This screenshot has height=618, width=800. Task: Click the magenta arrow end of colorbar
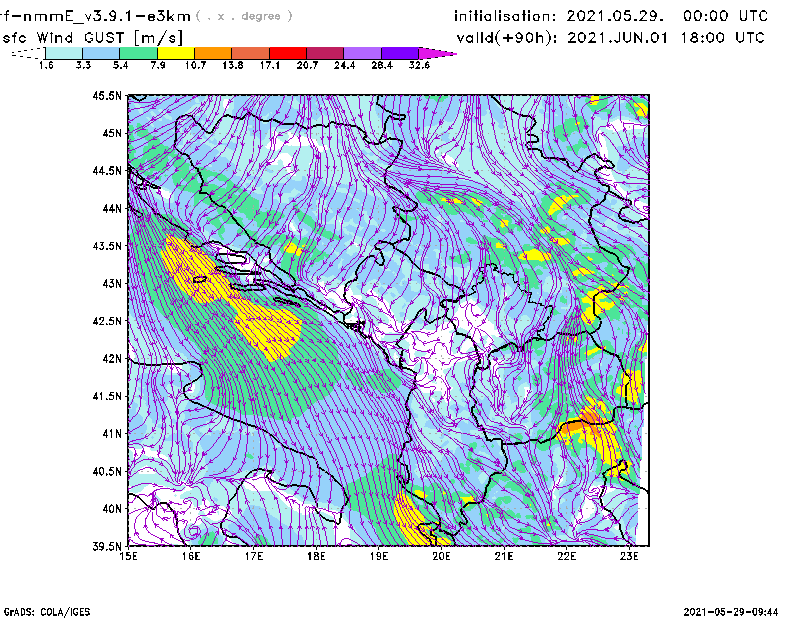click(437, 53)
